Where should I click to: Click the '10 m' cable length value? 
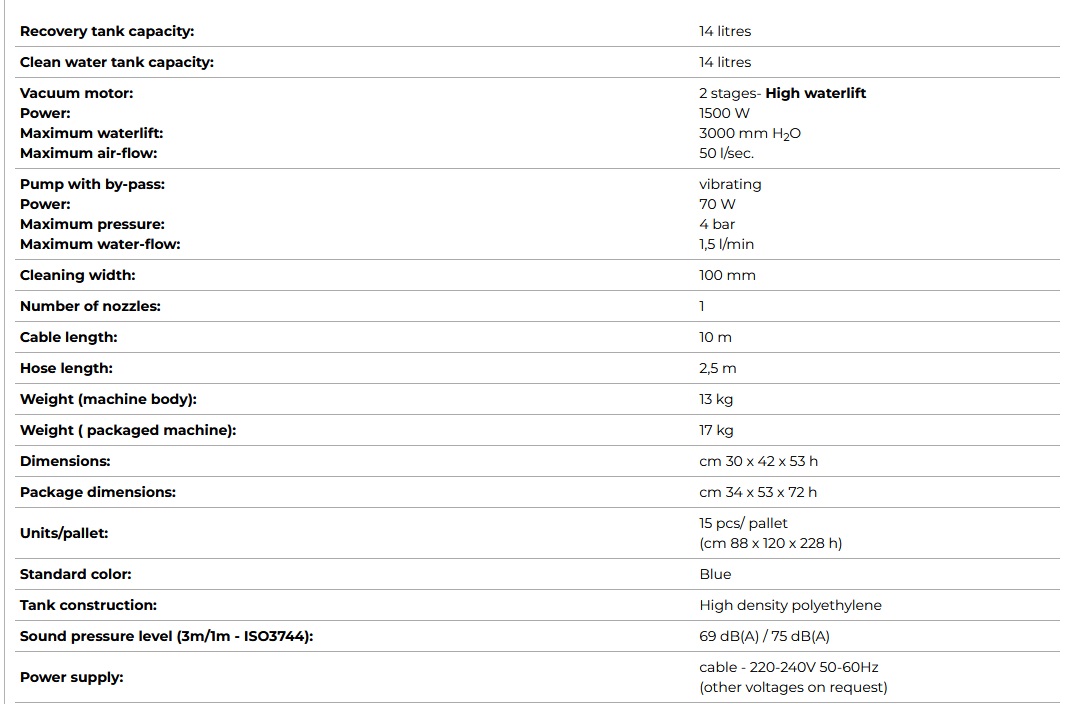pyautogui.click(x=715, y=337)
